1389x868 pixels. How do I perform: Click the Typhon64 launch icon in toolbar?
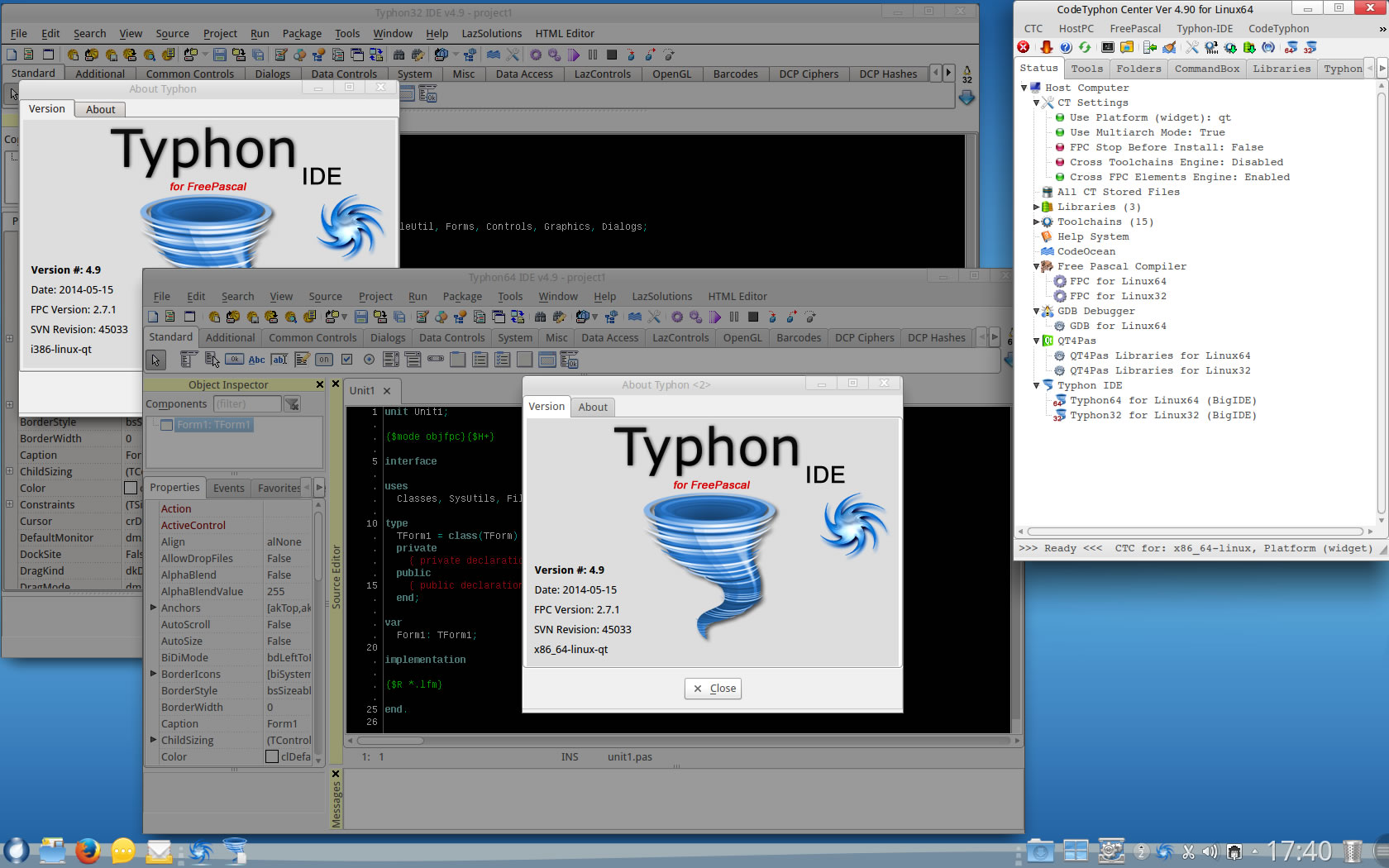(1291, 48)
